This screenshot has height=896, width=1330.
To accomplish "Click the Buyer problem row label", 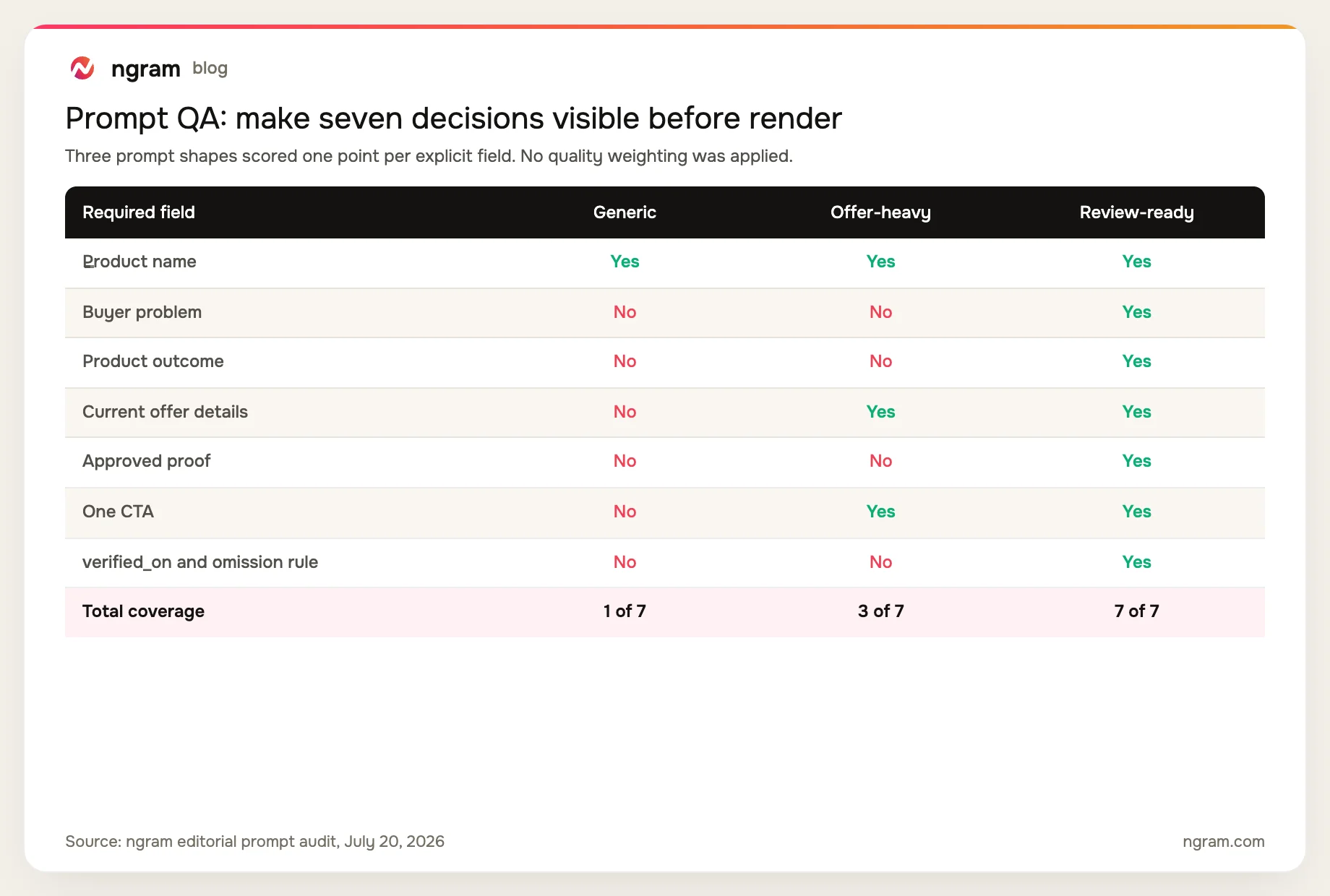I will [x=142, y=312].
